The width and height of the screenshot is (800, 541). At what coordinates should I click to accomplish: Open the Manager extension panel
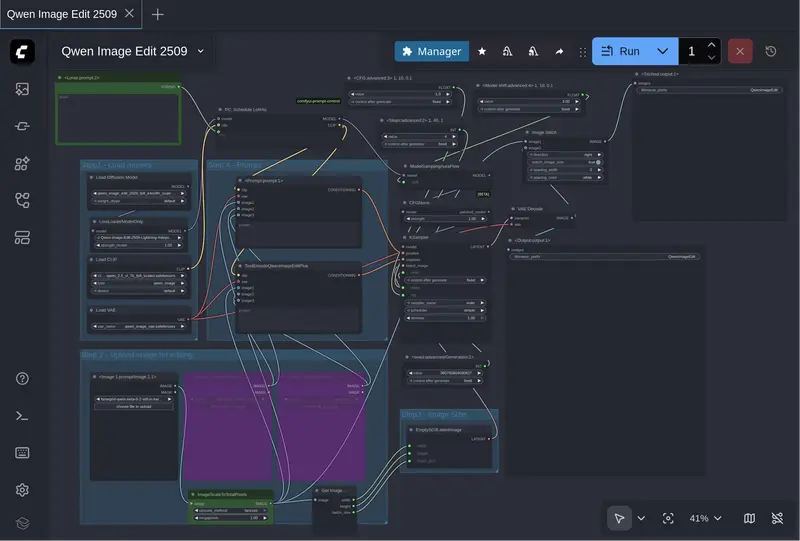coord(430,51)
